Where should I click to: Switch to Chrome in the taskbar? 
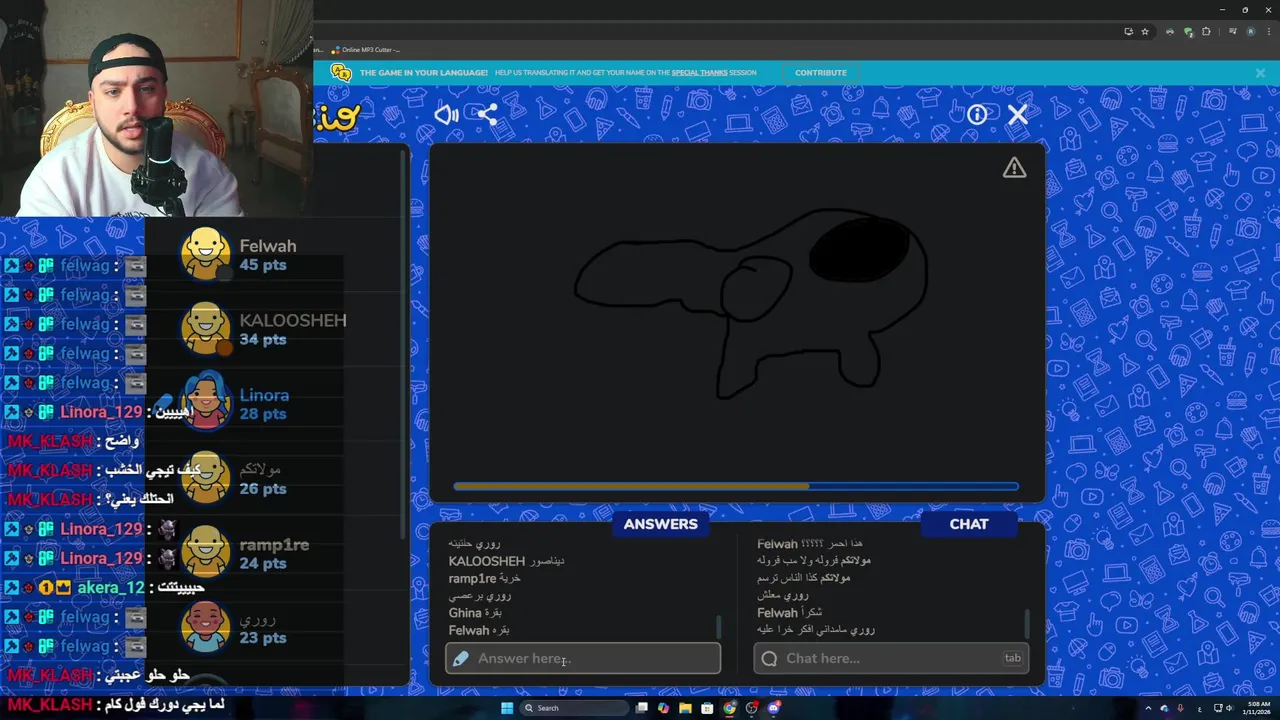[729, 708]
